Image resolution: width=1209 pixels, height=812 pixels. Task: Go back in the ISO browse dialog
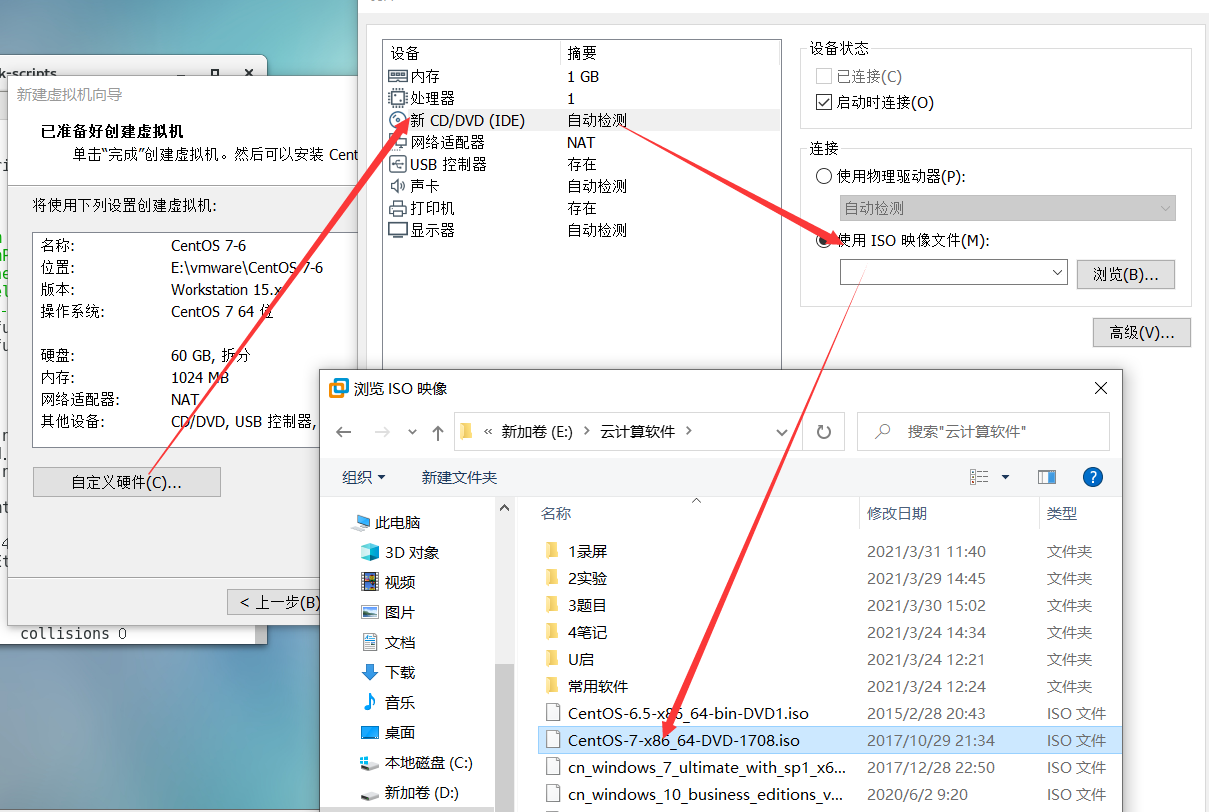(x=344, y=432)
